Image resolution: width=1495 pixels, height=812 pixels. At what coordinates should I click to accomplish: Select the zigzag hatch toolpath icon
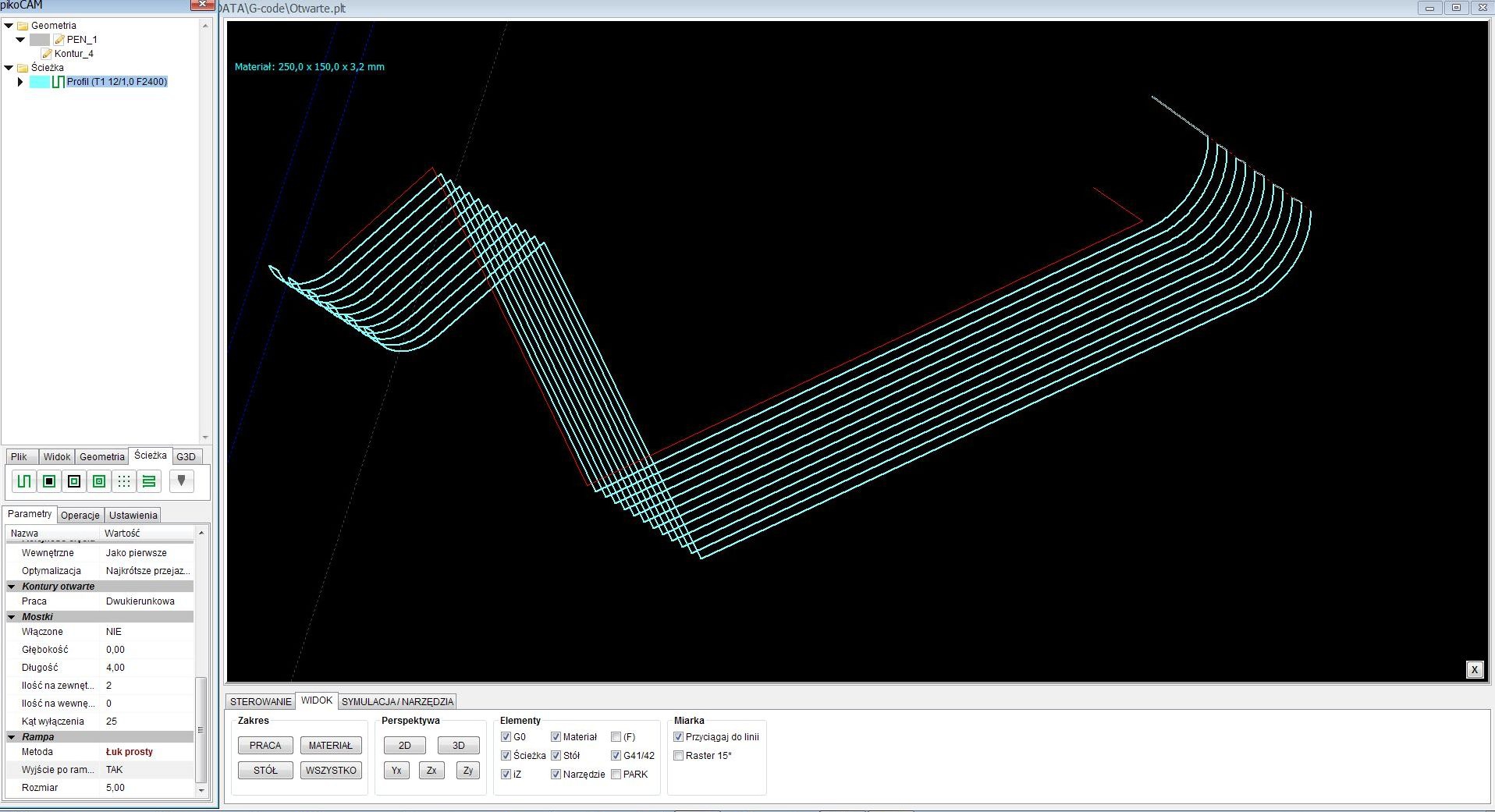point(149,481)
